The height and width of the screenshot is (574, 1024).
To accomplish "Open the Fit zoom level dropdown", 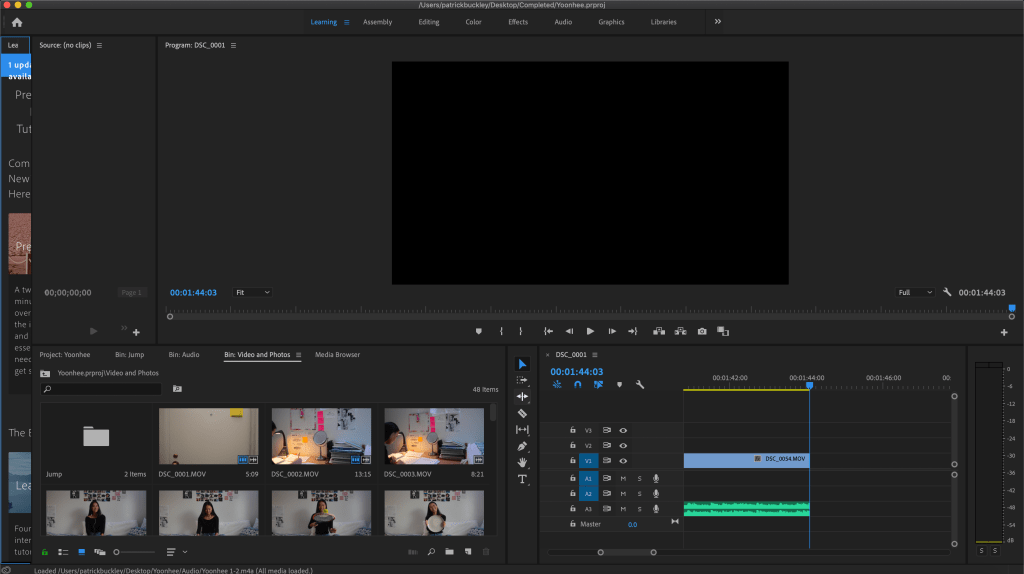I will tap(252, 292).
